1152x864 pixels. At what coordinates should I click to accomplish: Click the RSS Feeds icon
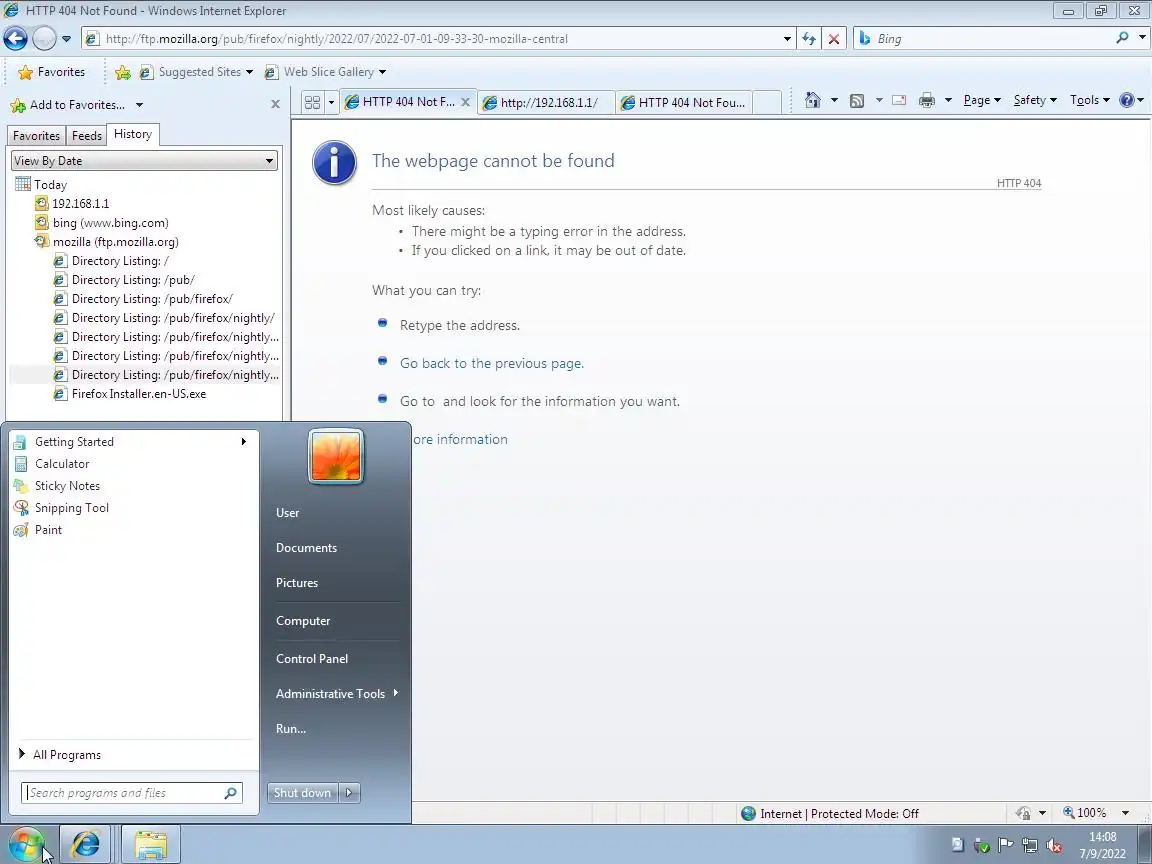click(857, 101)
